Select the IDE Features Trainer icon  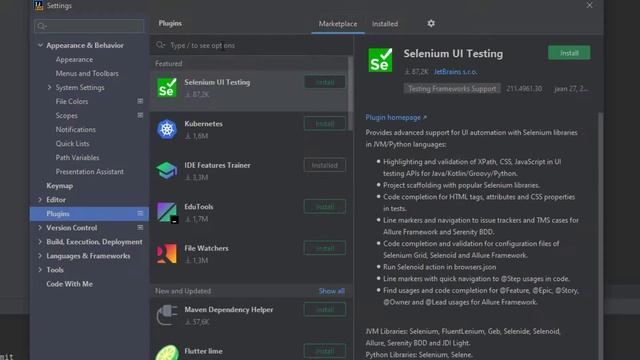tap(167, 171)
